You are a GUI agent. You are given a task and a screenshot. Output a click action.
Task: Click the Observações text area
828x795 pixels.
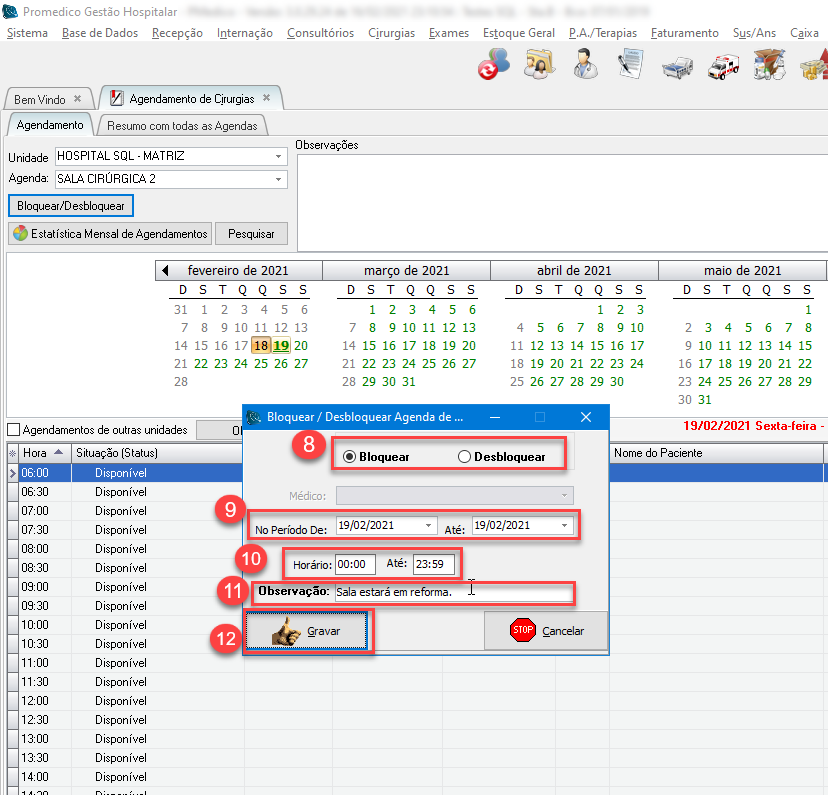562,203
